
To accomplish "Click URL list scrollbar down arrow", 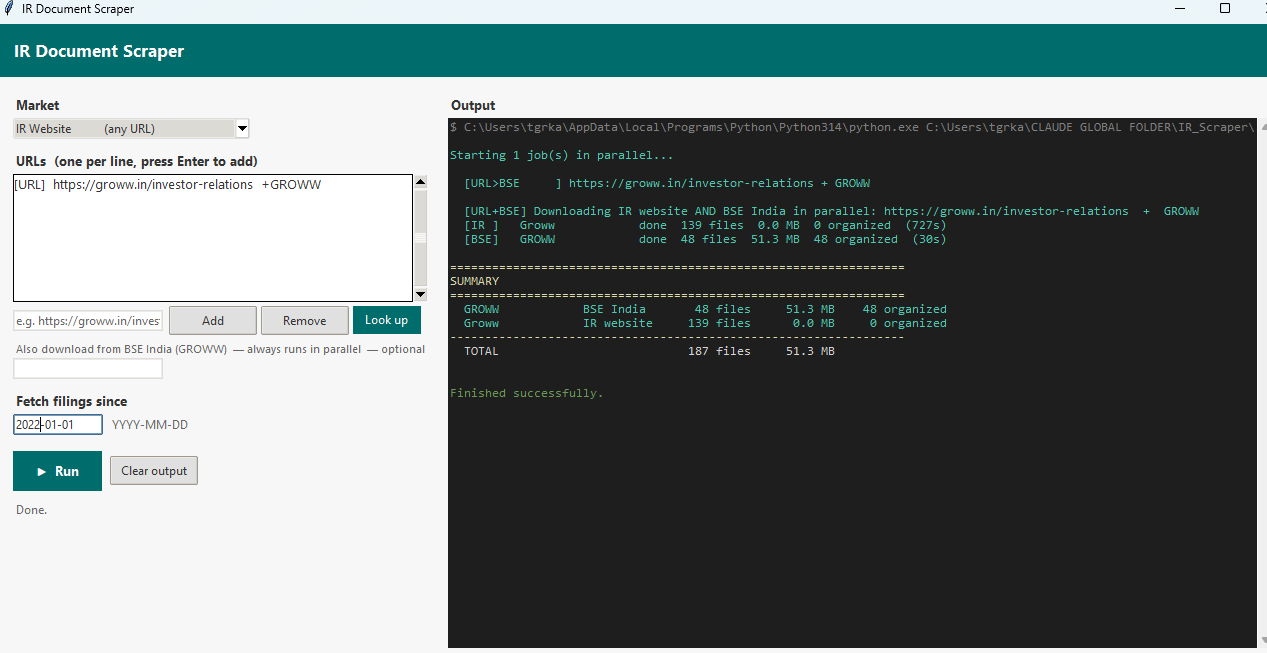I will click(x=420, y=294).
